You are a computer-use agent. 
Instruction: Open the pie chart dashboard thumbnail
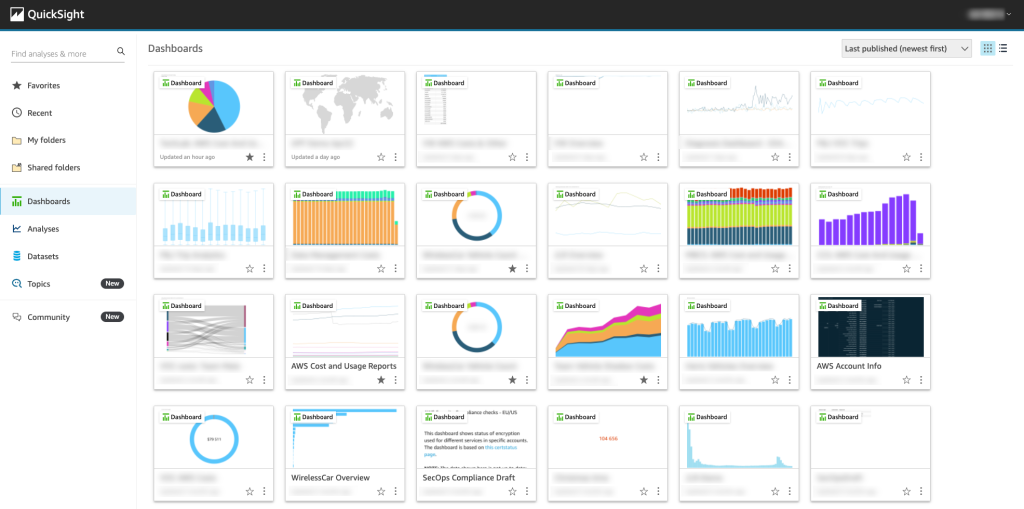click(x=214, y=103)
